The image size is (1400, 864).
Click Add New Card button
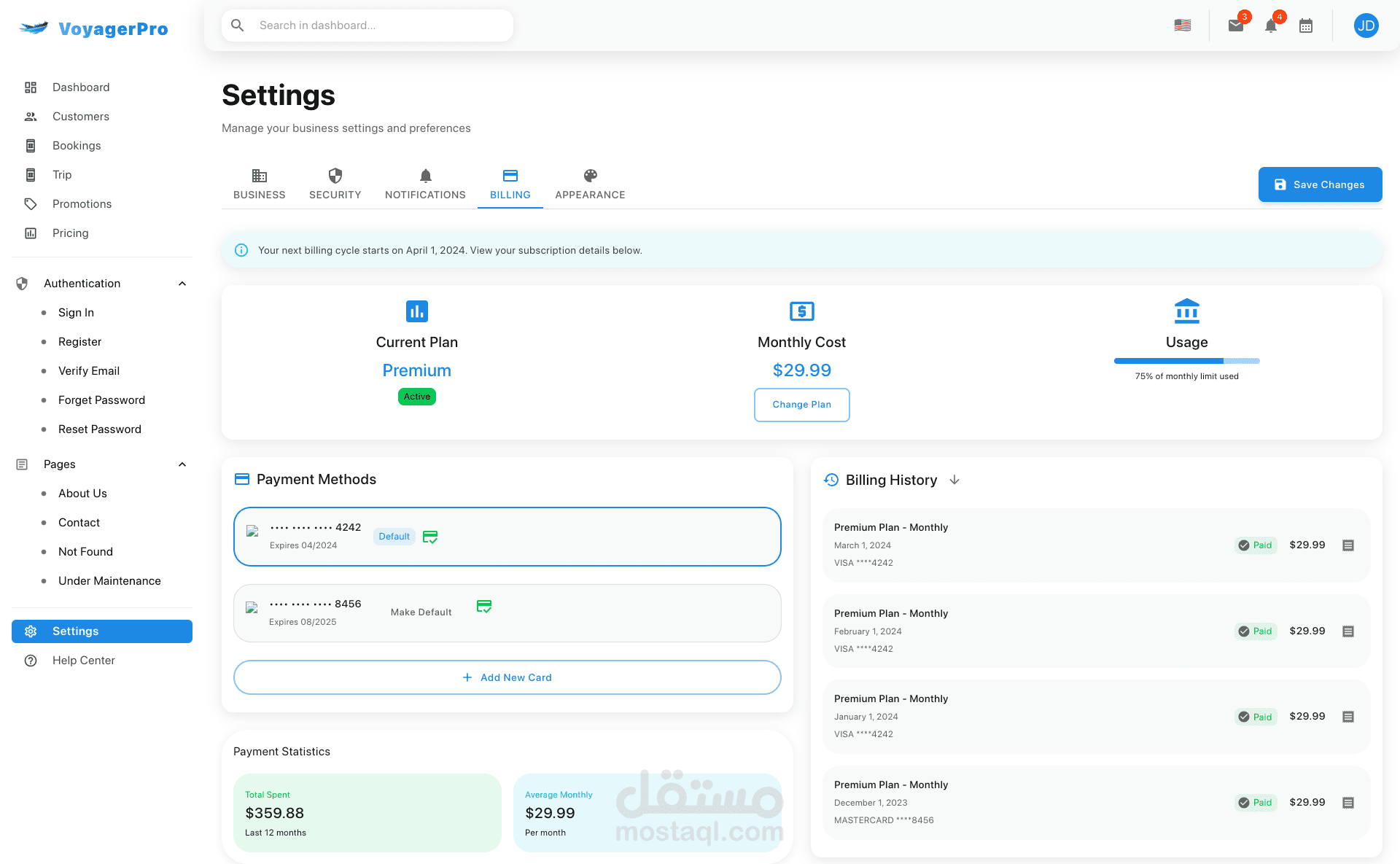point(507,677)
